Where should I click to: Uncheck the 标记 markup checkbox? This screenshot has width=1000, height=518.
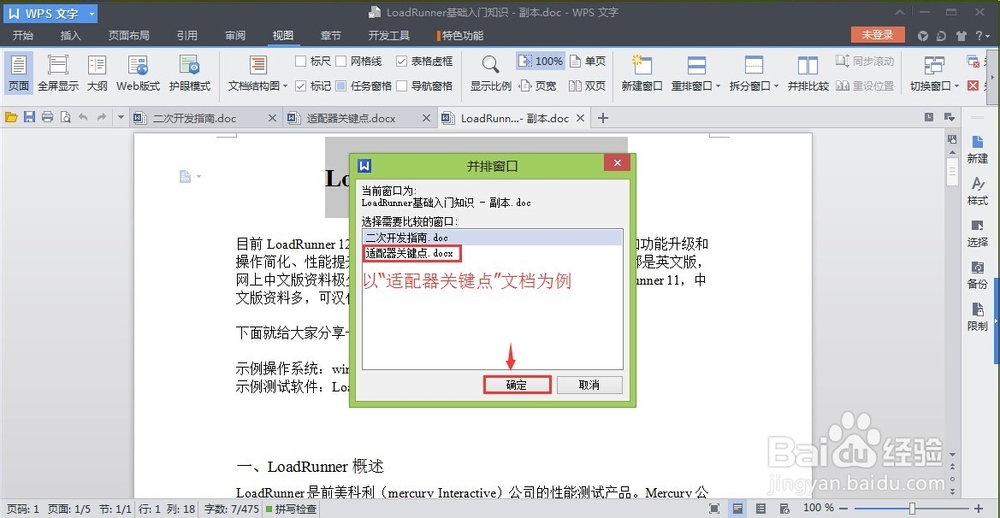pos(301,85)
